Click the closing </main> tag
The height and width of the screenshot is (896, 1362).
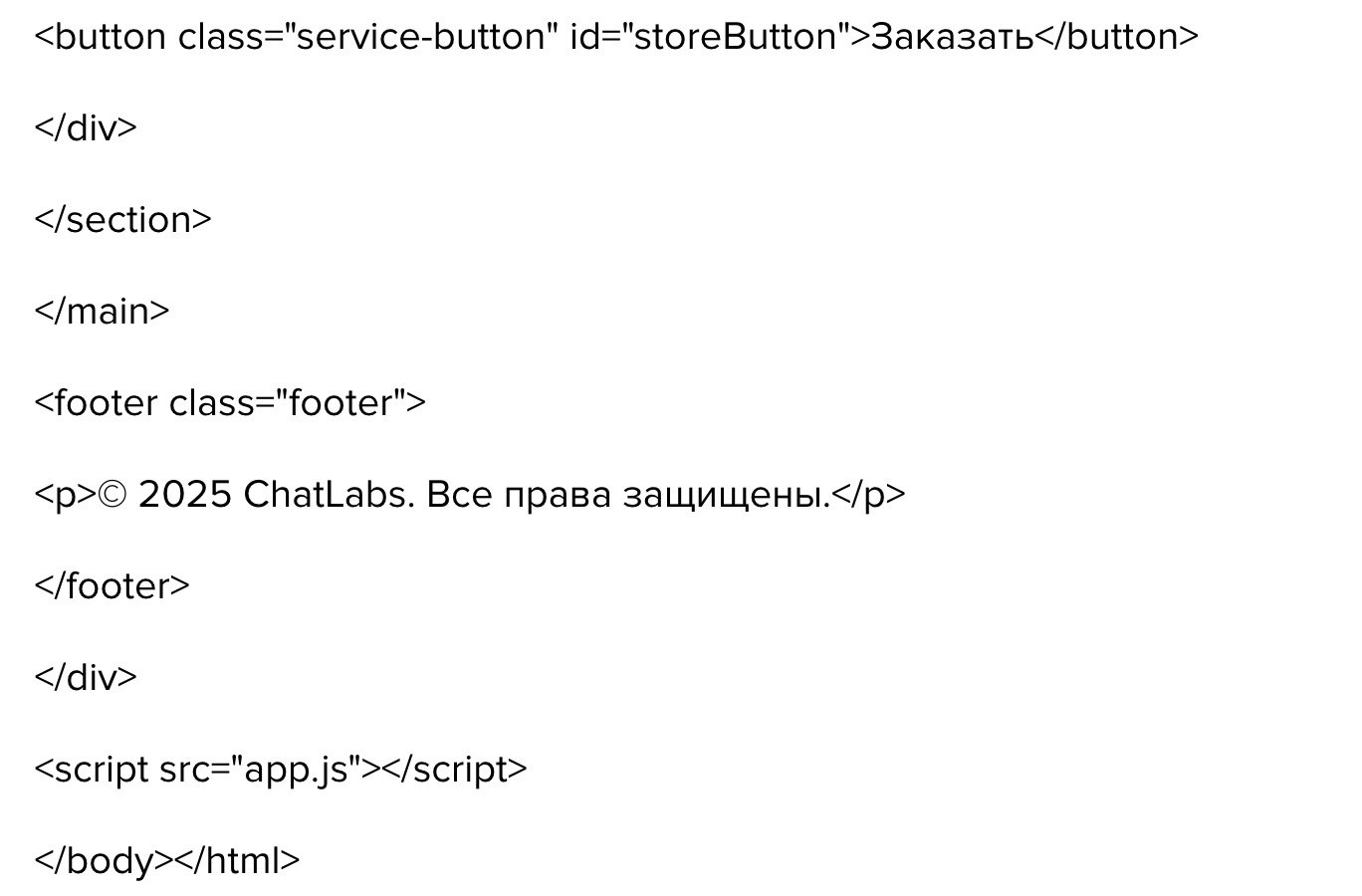click(102, 312)
